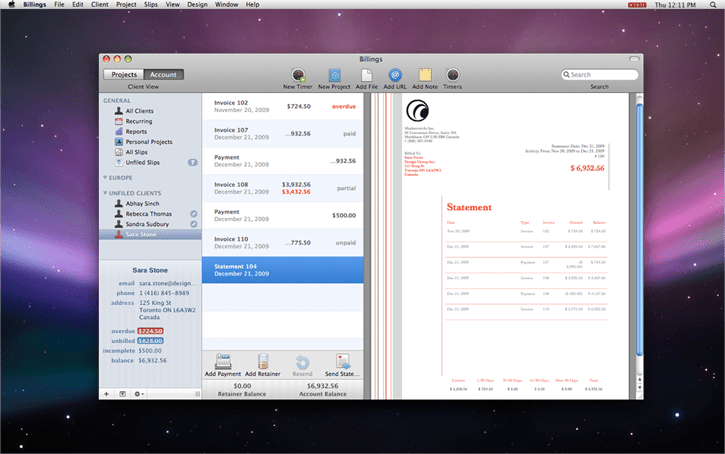Click the Add URL icon
Image resolution: width=725 pixels, height=454 pixels.
(395, 75)
